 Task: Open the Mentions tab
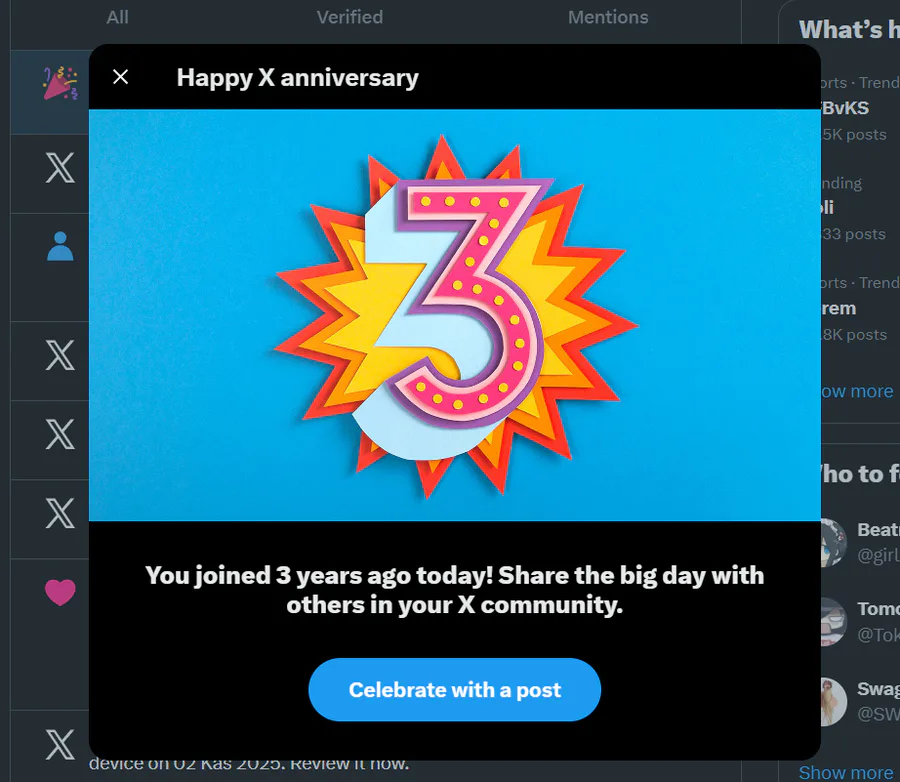point(608,17)
